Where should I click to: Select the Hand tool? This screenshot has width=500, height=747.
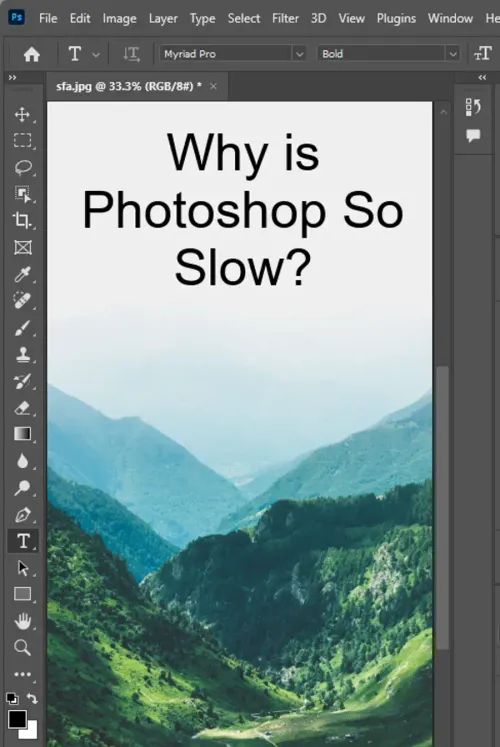point(22,621)
